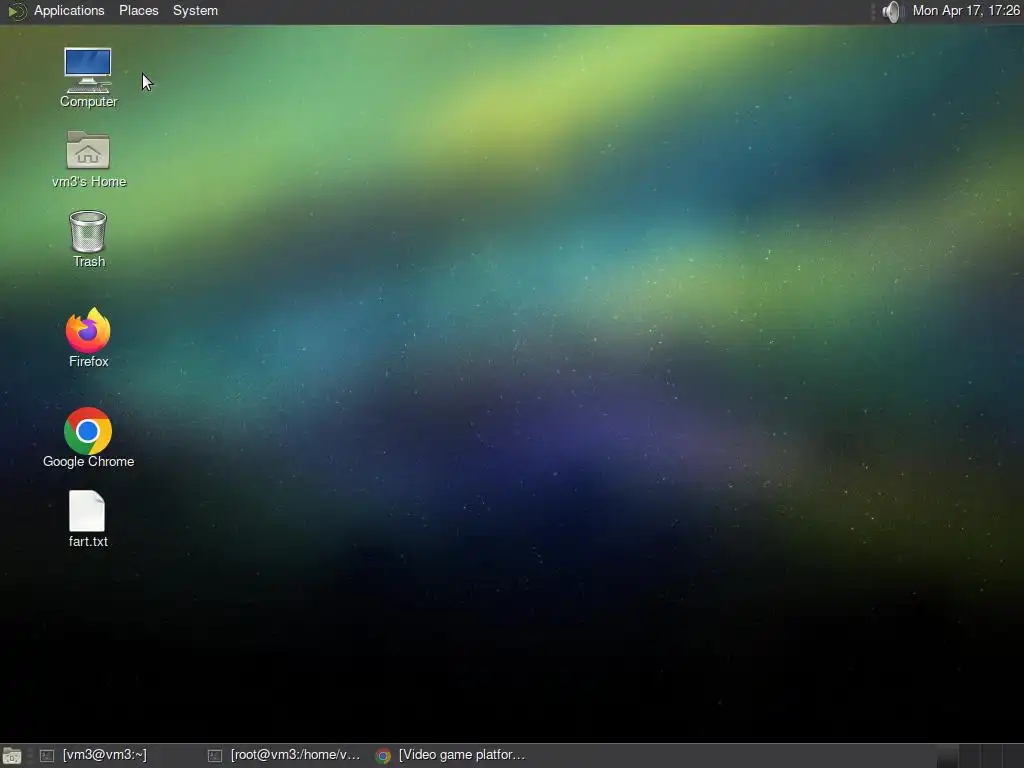Select the Firefox desktop icon

[88, 330]
